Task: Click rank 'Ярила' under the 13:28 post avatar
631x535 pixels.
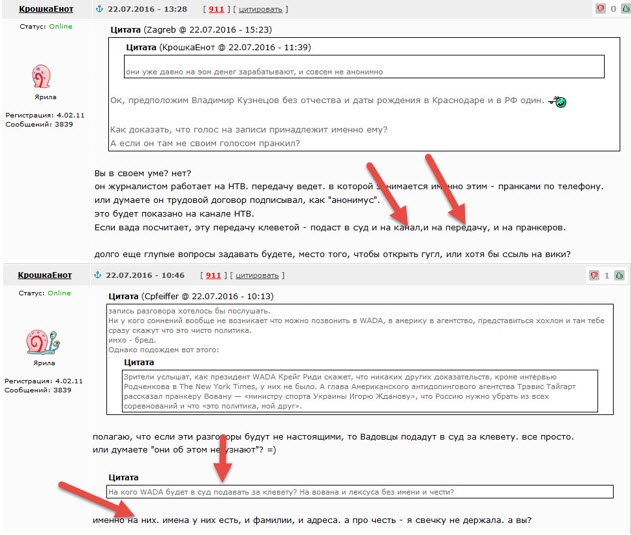Action: (45, 97)
